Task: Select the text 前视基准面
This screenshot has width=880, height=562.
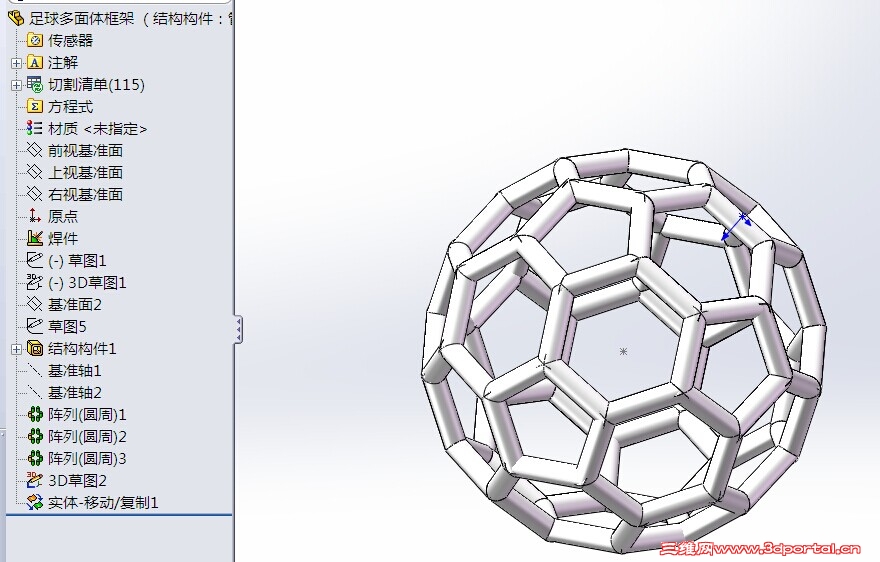Action: (x=85, y=150)
